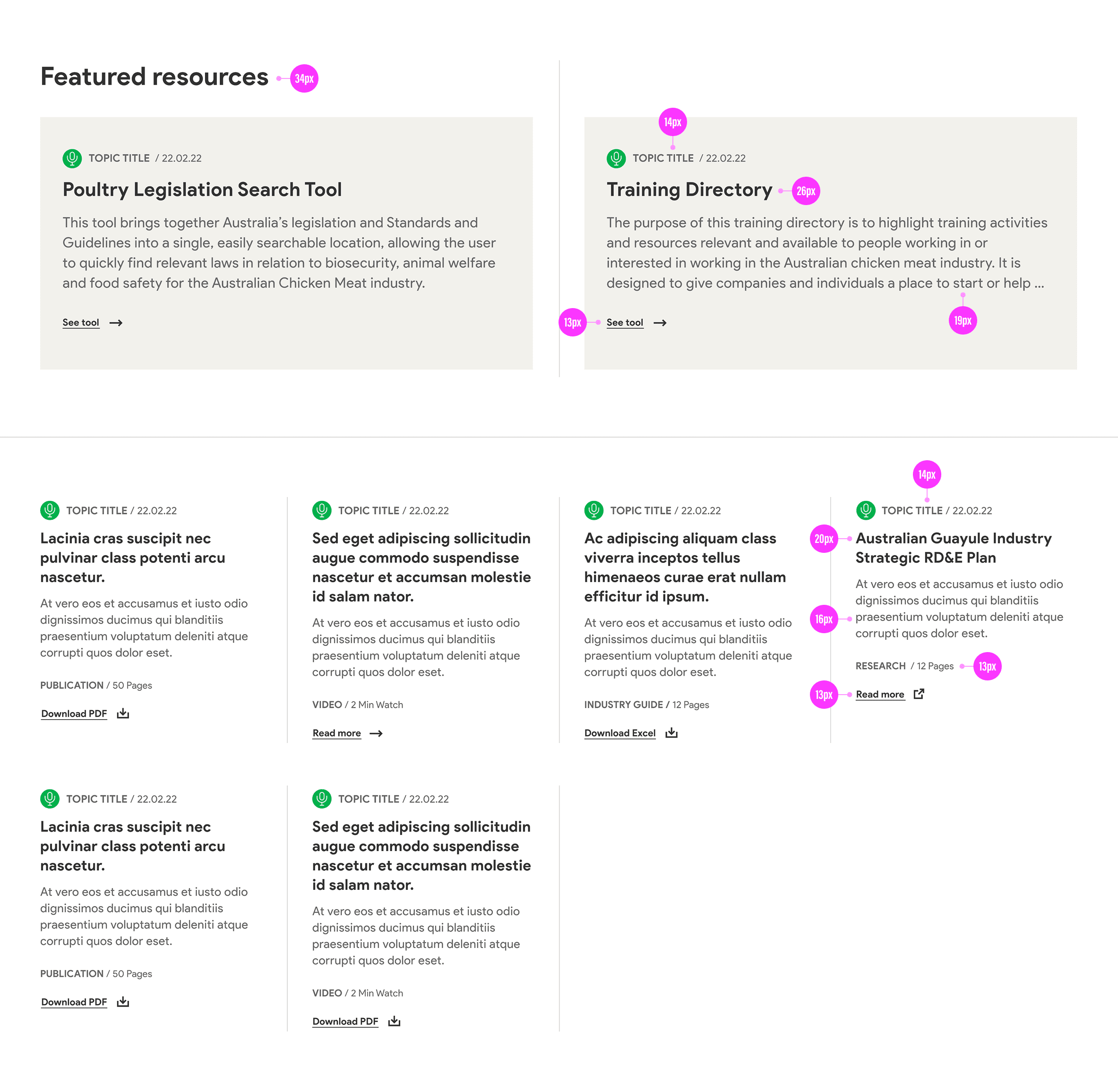Click the microphone icon on Poultry Legislation card
This screenshot has width=1118, height=1092.
[72, 158]
